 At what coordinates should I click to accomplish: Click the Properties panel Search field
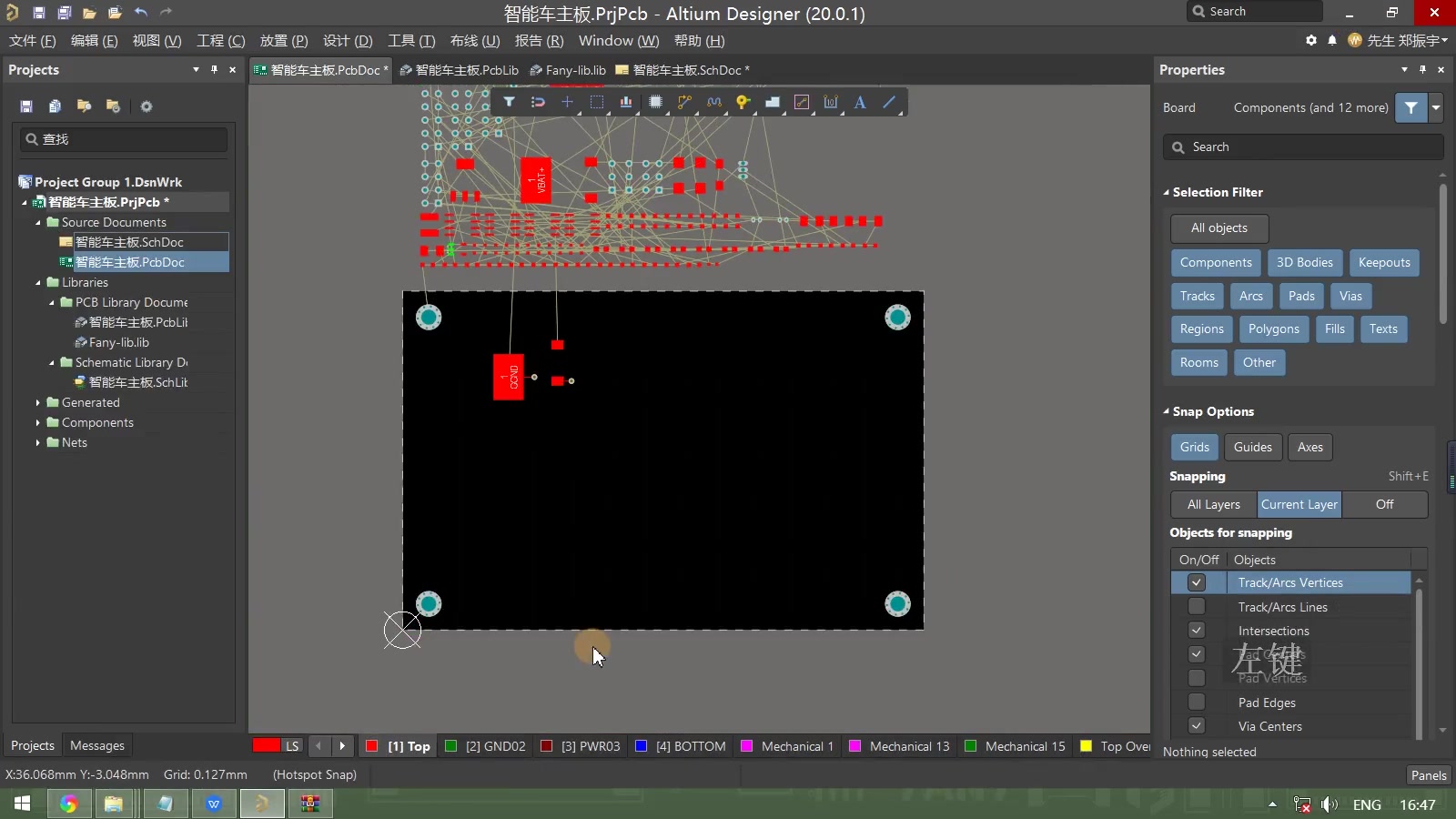tap(1303, 147)
